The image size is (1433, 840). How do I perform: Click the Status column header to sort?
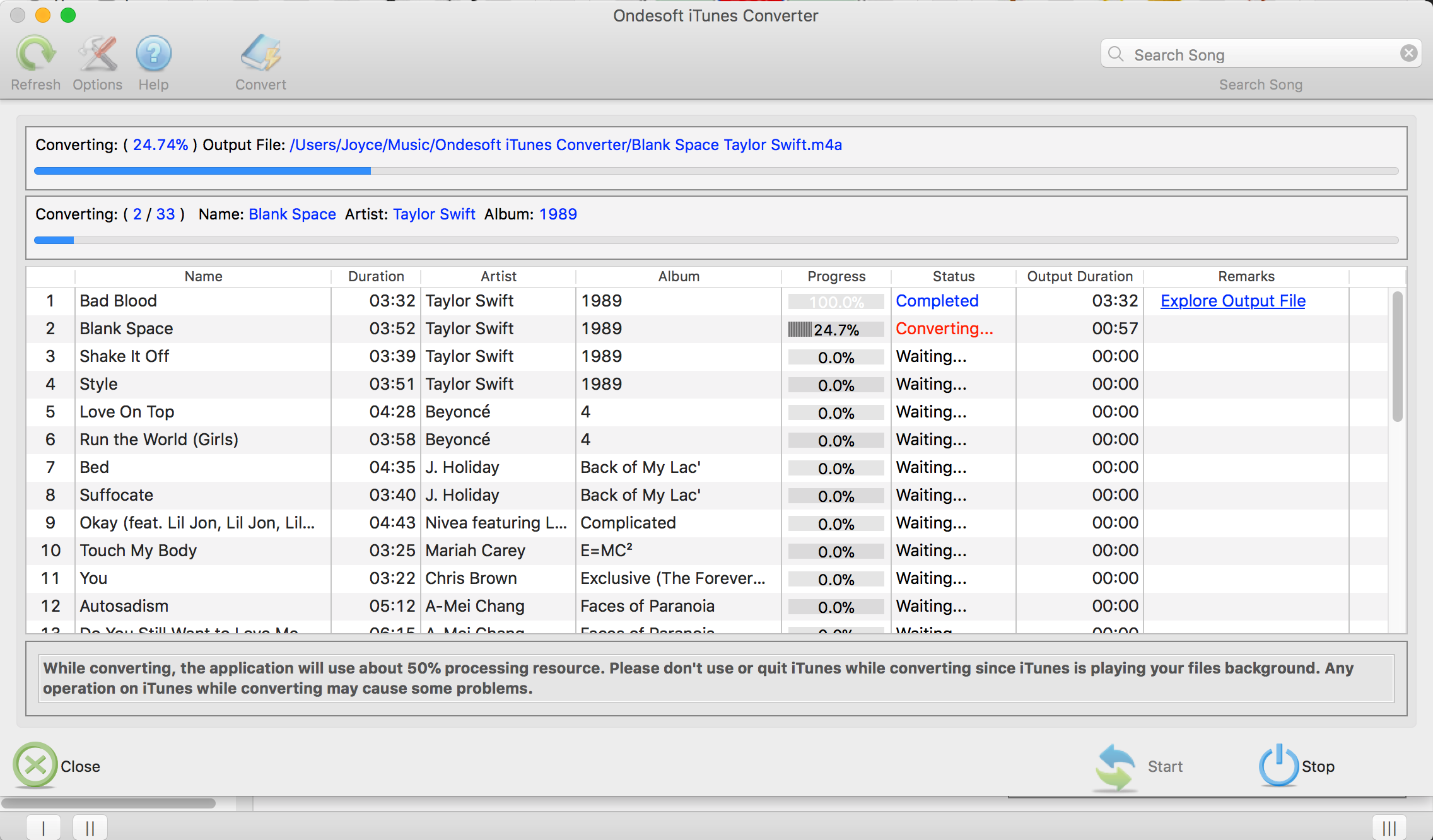click(951, 275)
